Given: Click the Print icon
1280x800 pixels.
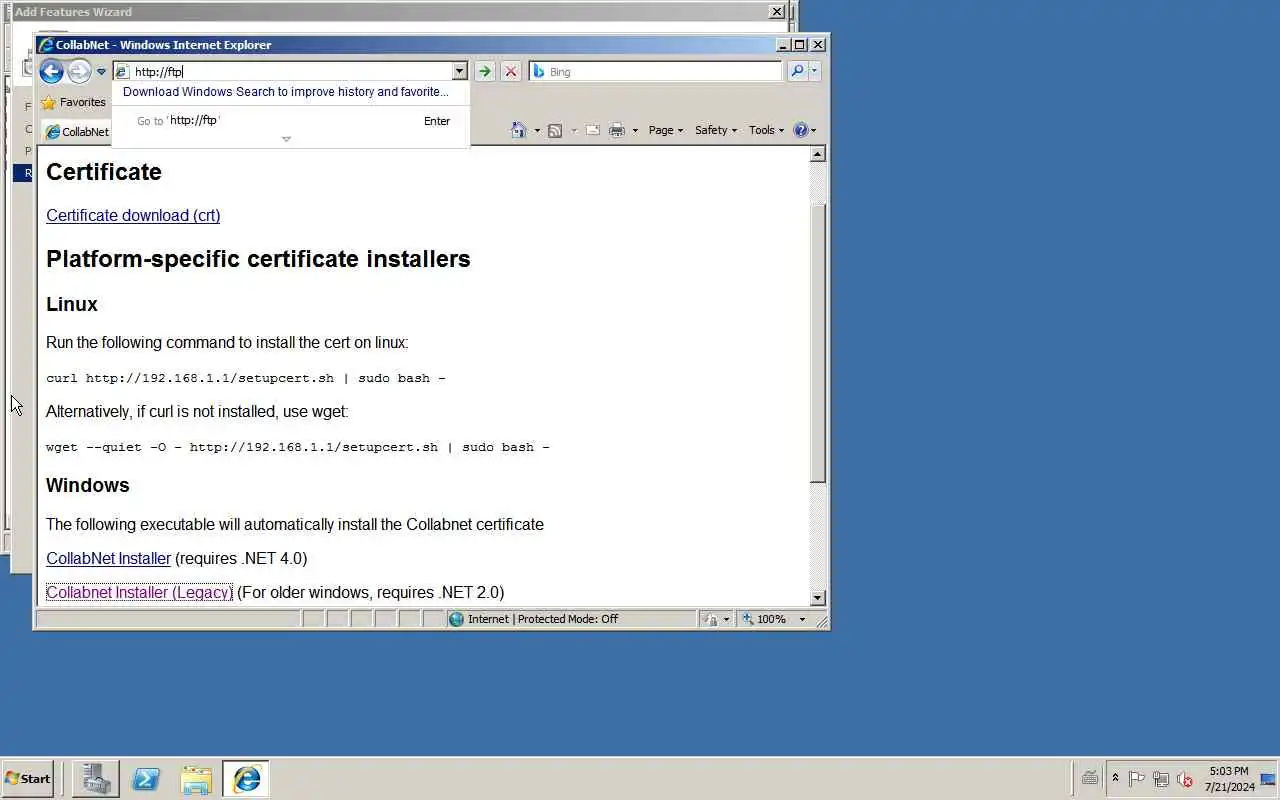Looking at the screenshot, I should [x=617, y=130].
